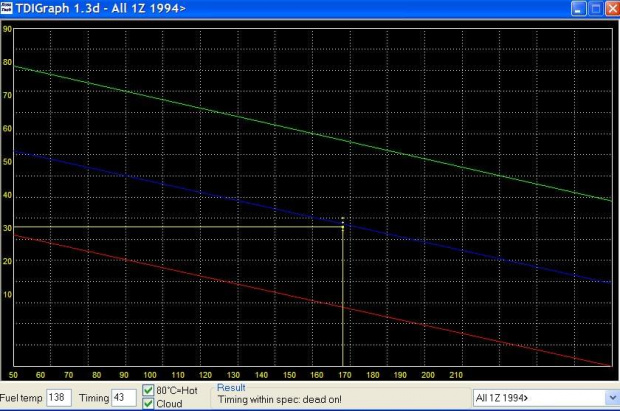Open the engine selection dropdown arrow

point(612,398)
